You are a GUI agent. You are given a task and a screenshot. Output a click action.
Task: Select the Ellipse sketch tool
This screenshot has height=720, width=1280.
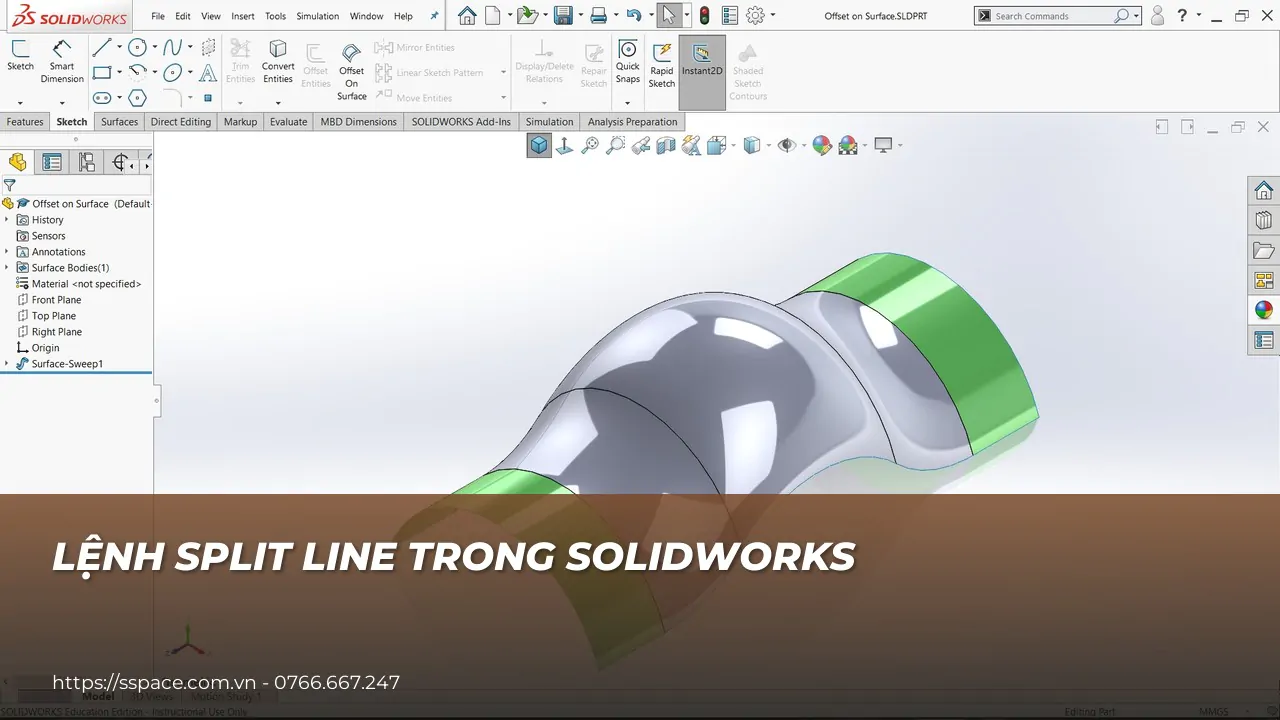pyautogui.click(x=173, y=72)
